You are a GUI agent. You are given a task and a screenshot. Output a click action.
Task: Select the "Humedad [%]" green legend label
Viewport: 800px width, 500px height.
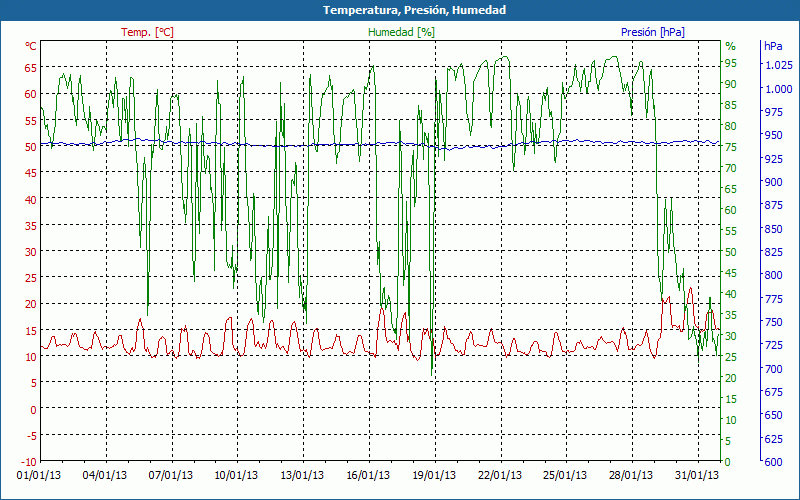[402, 32]
